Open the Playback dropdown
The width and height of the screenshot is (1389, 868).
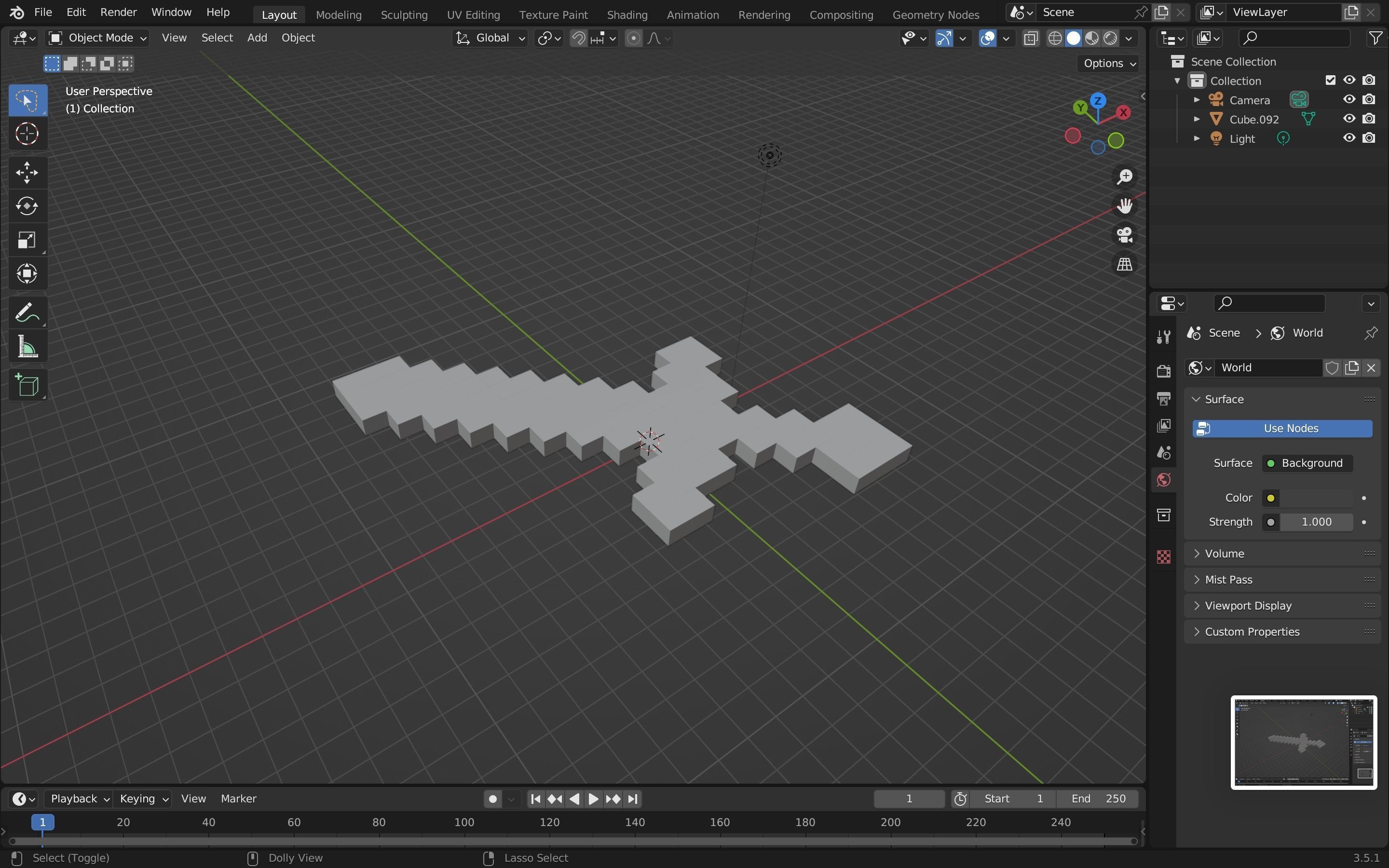point(80,799)
